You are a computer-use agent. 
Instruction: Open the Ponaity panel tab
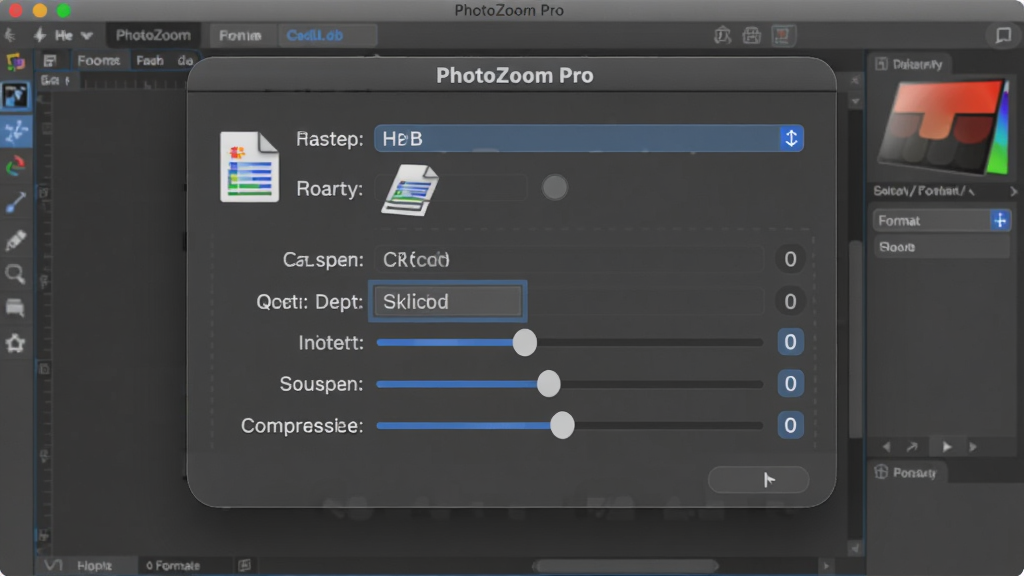click(906, 472)
